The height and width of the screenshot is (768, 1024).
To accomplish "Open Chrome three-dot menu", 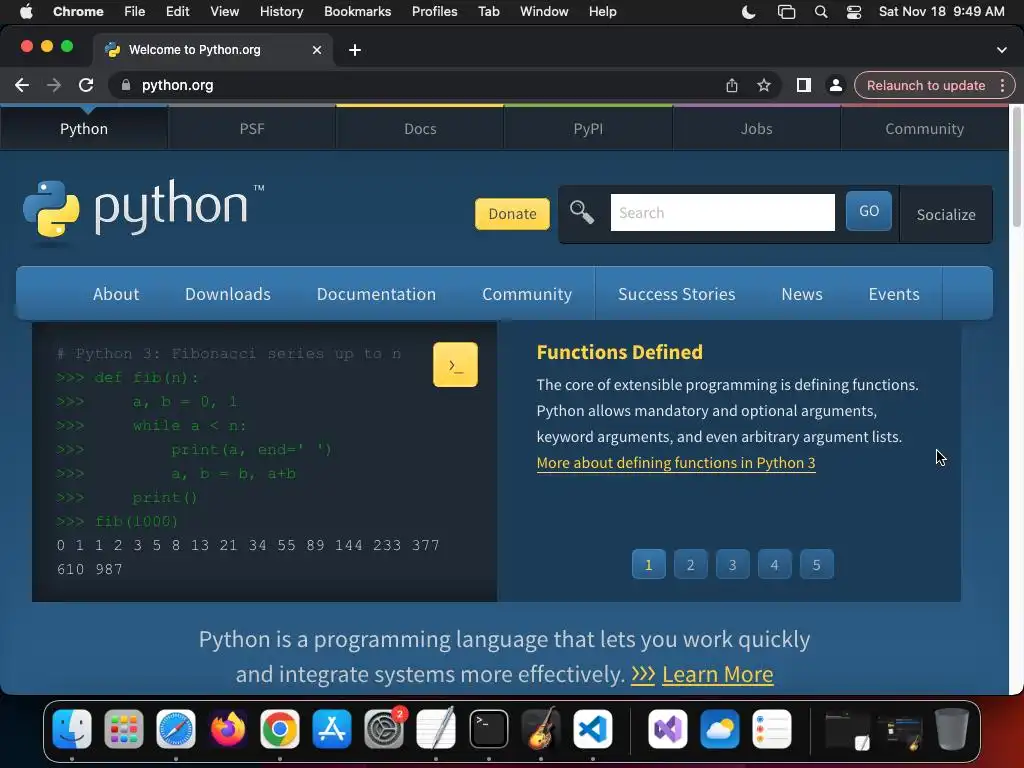I will click(x=1002, y=86).
